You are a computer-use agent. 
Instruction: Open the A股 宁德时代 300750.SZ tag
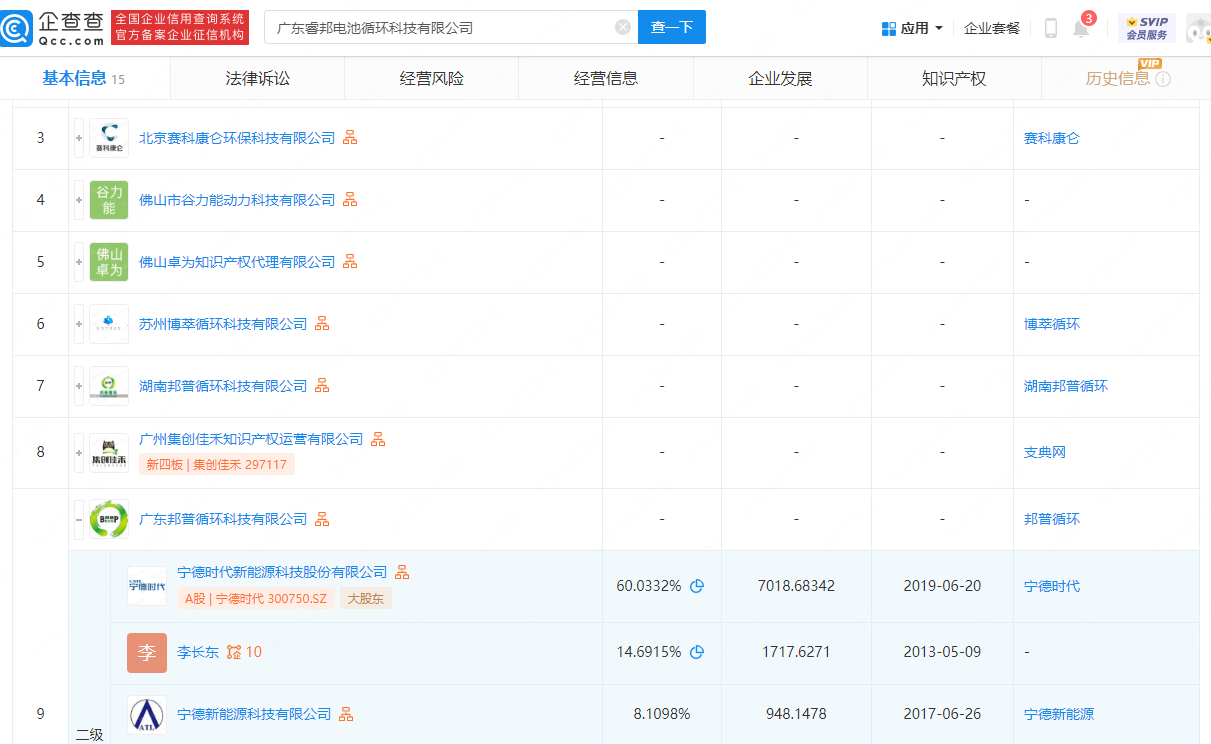257,599
